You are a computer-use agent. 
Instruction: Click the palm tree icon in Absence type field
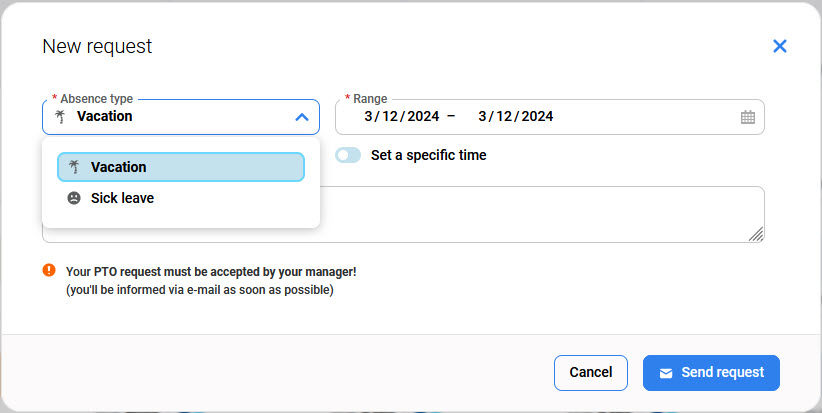61,116
